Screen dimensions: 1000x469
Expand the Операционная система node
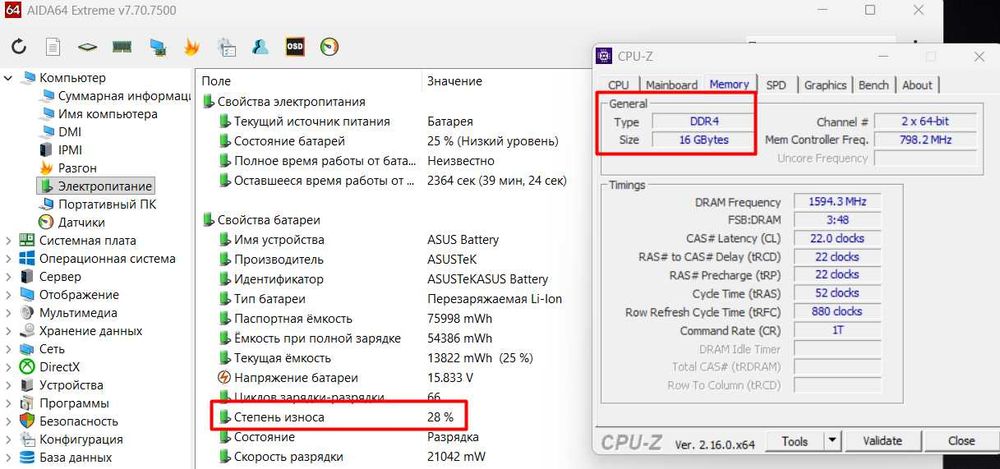[x=8, y=258]
